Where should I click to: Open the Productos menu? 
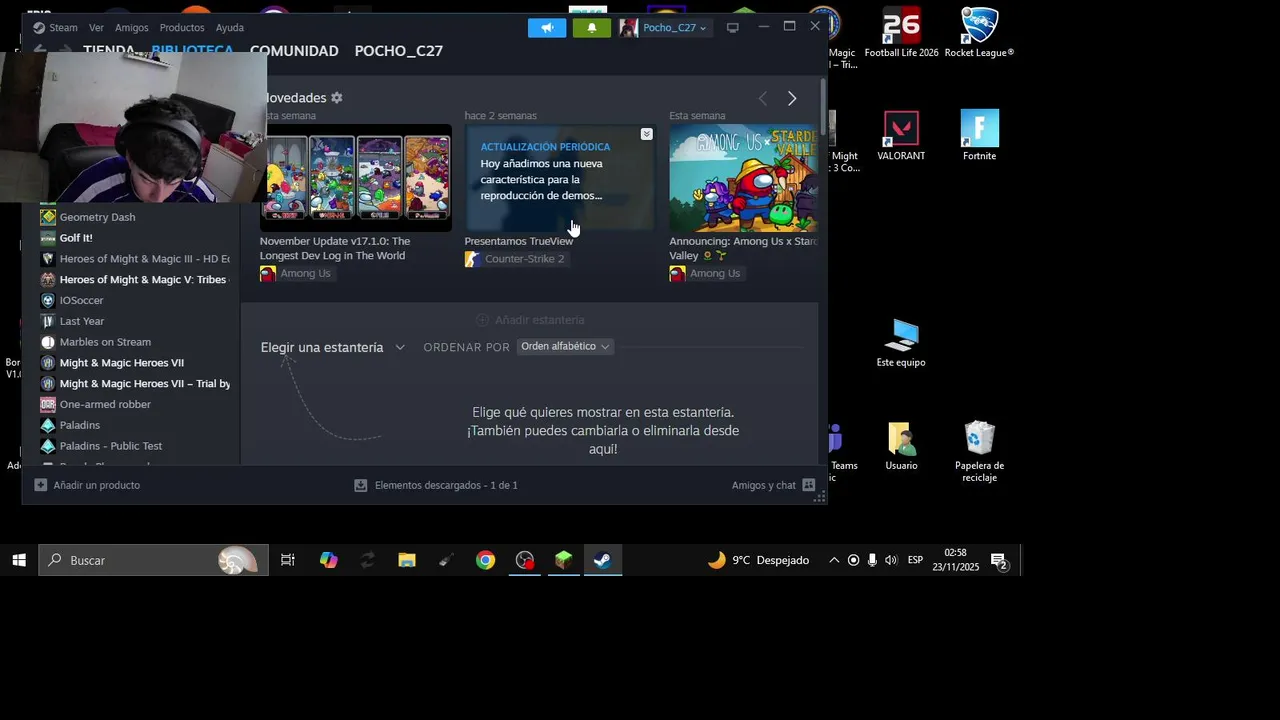(182, 28)
